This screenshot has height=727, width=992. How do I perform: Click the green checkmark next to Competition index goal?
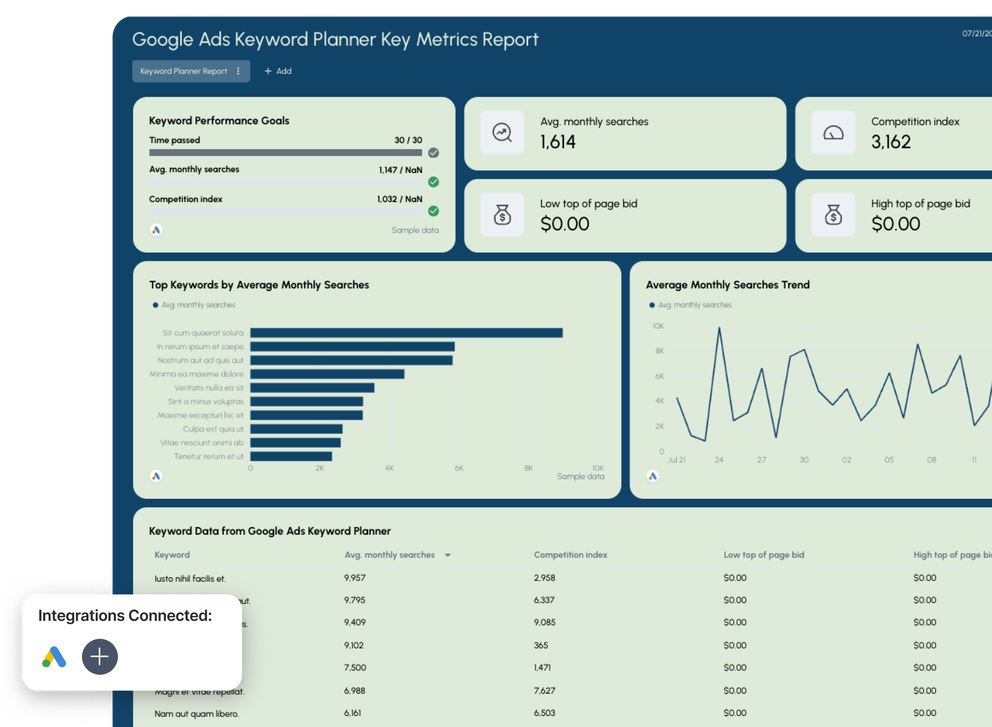(433, 211)
